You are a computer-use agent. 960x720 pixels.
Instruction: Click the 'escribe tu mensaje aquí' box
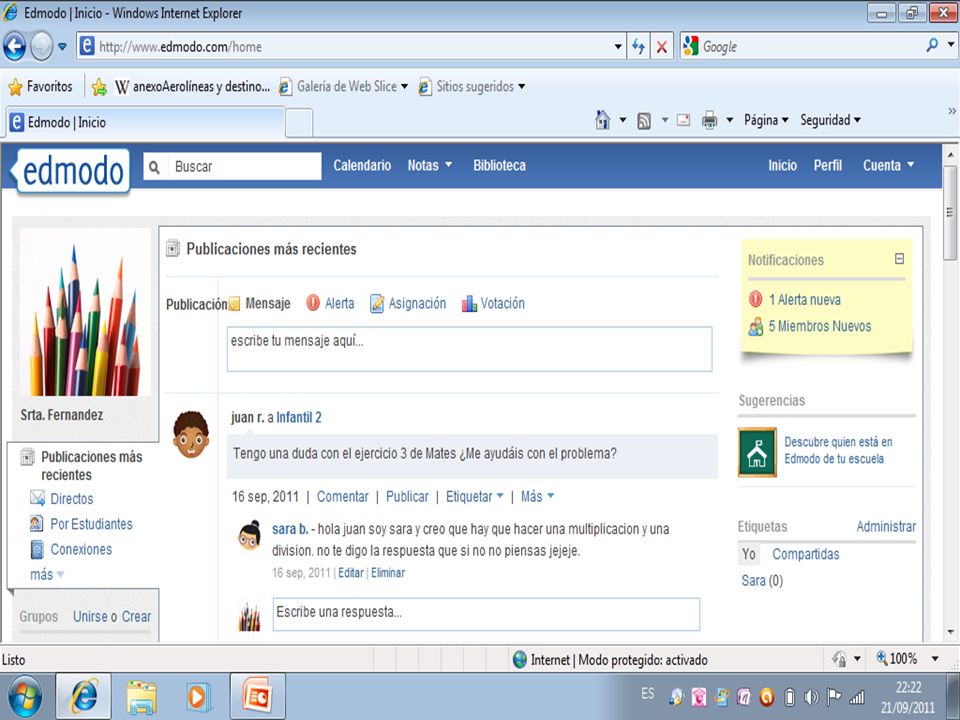coord(469,349)
